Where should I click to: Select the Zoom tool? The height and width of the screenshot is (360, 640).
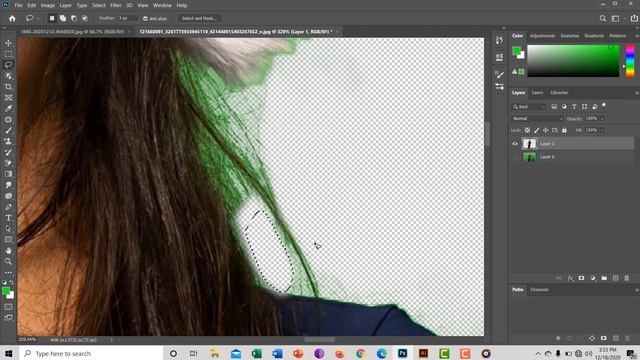coord(8,261)
